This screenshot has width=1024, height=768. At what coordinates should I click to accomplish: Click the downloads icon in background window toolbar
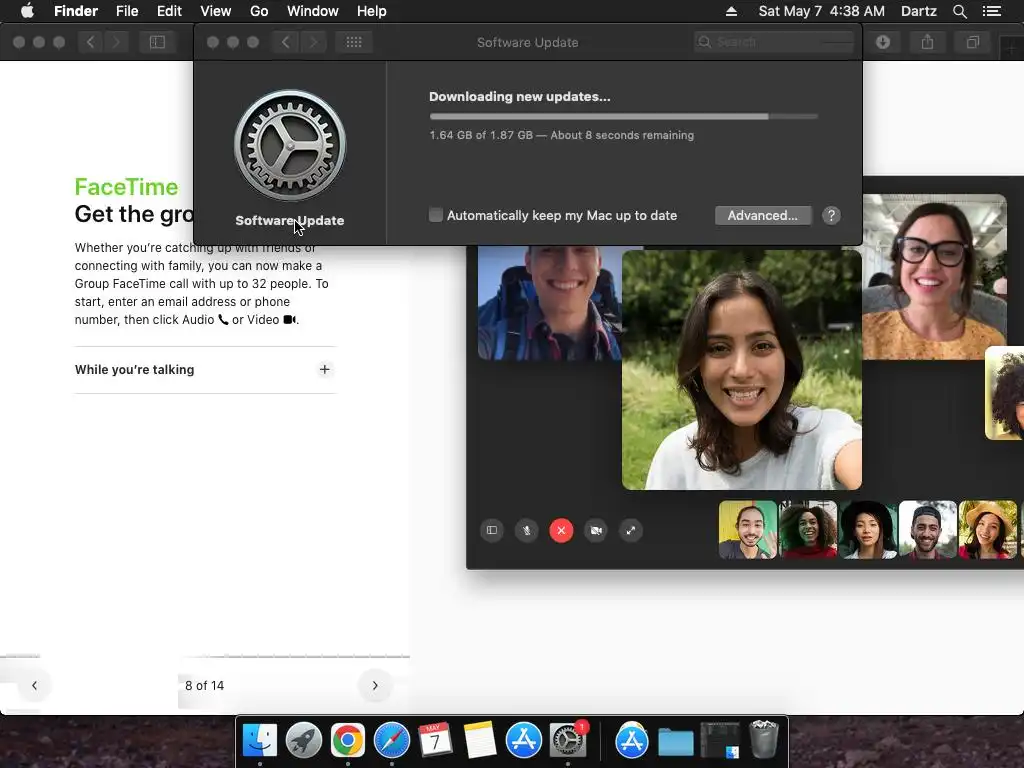[x=883, y=42]
